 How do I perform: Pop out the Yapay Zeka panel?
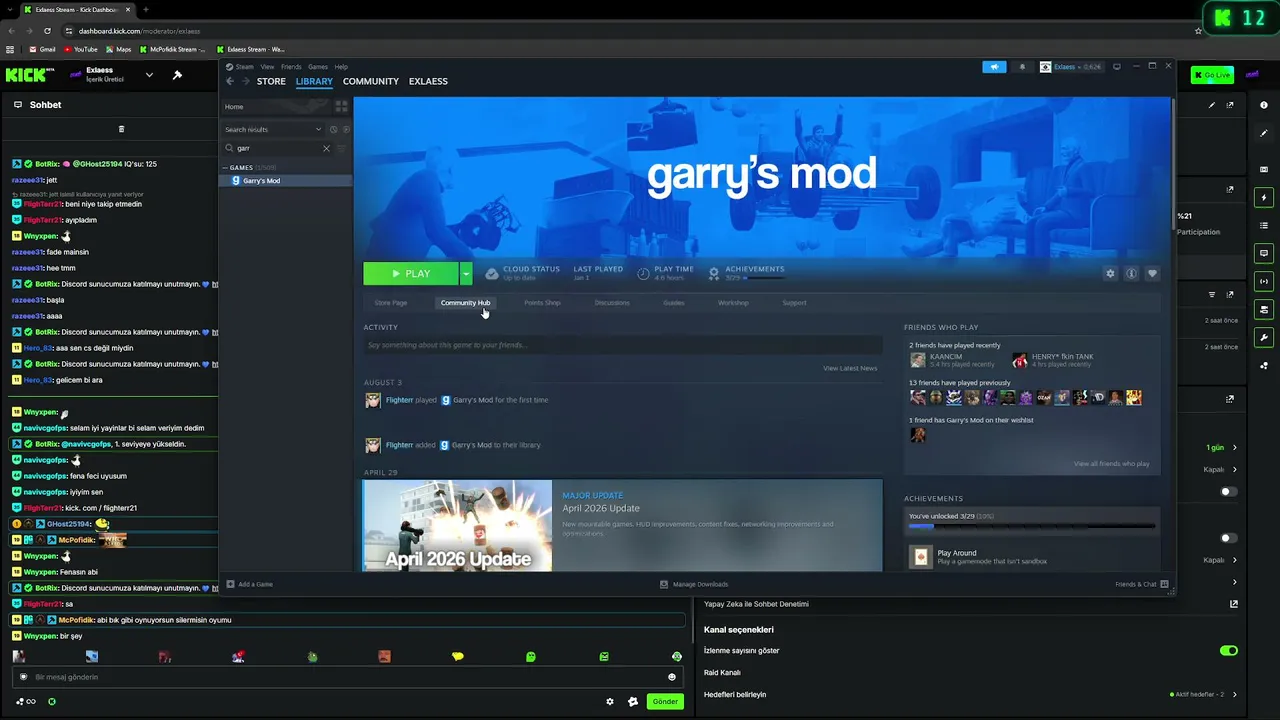point(1234,604)
